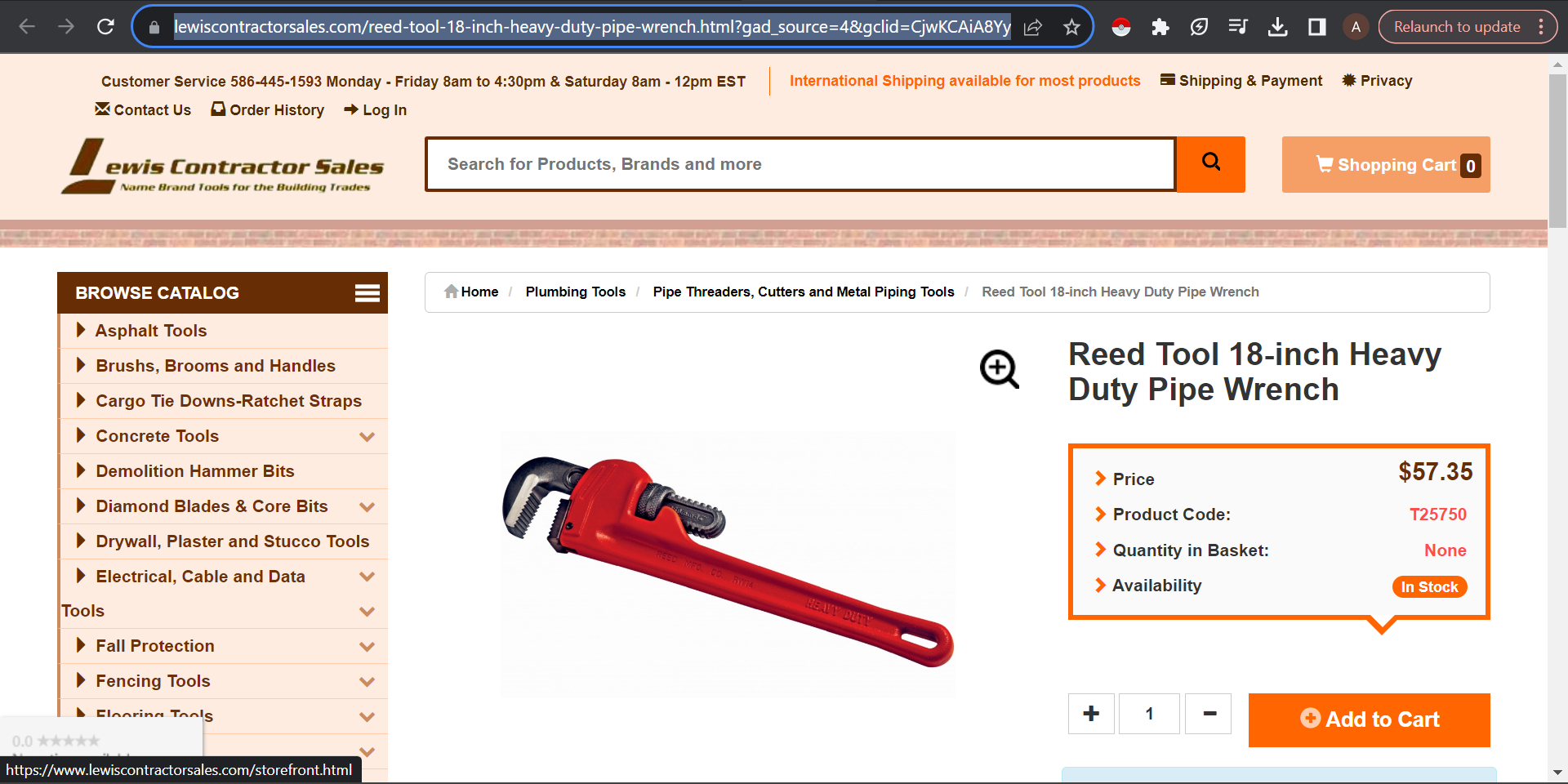Screen dimensions: 1568x784
Task: Expand the Concrete Tools category chevron
Action: pos(367,437)
